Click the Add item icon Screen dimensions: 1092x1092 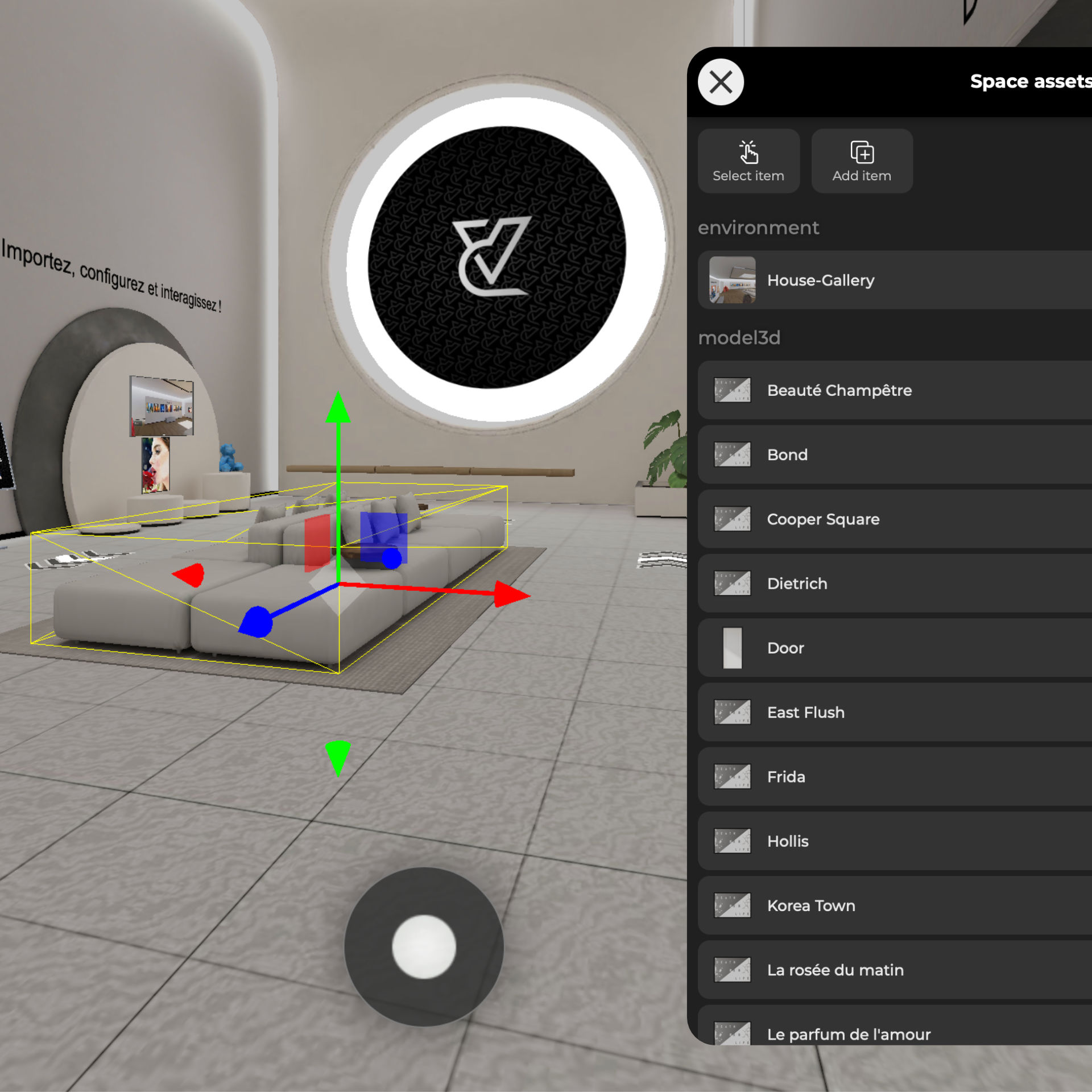point(862,152)
